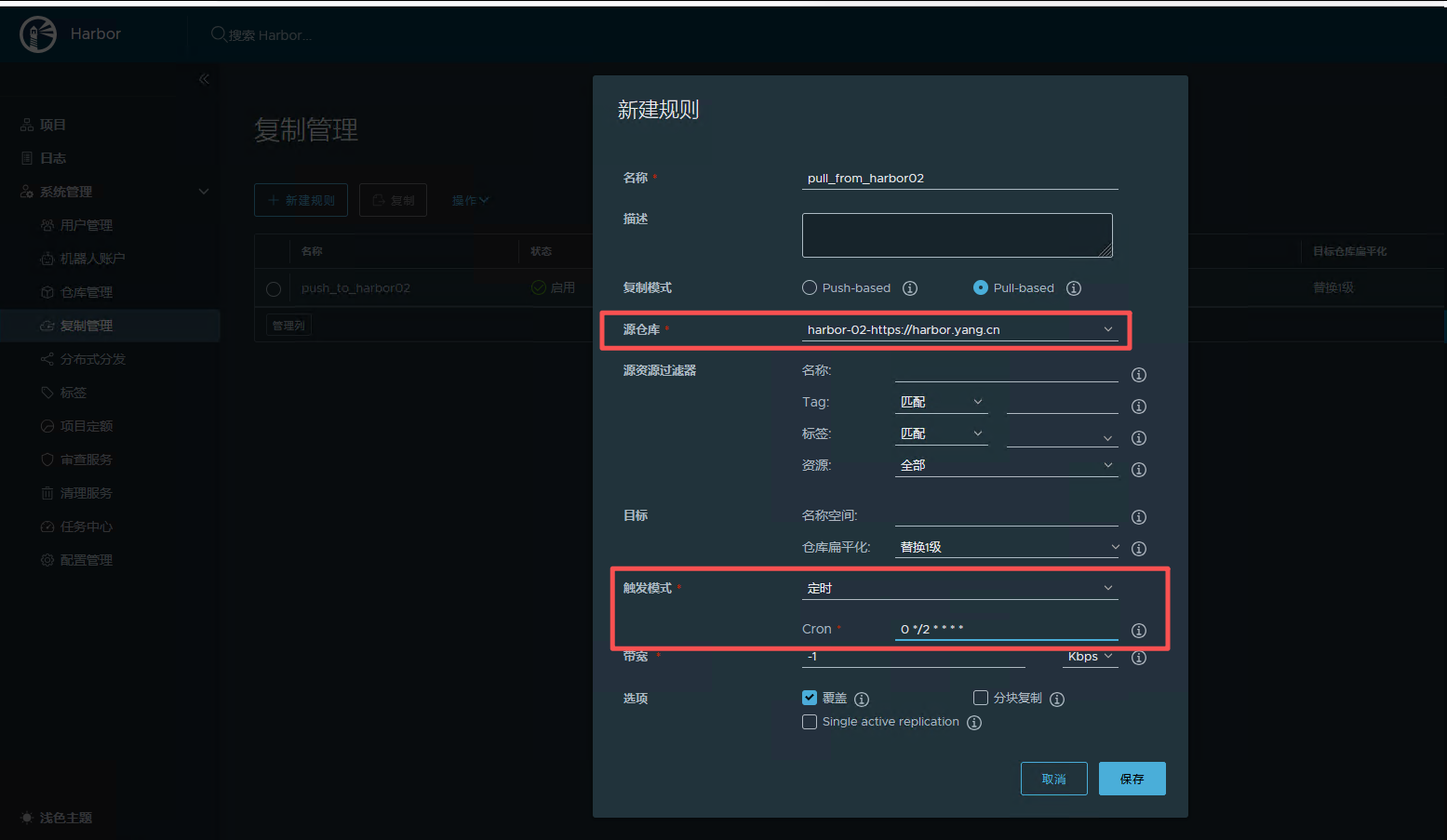Select the Push-based radio button
Viewport: 1447px width, 840px height.
click(x=810, y=288)
